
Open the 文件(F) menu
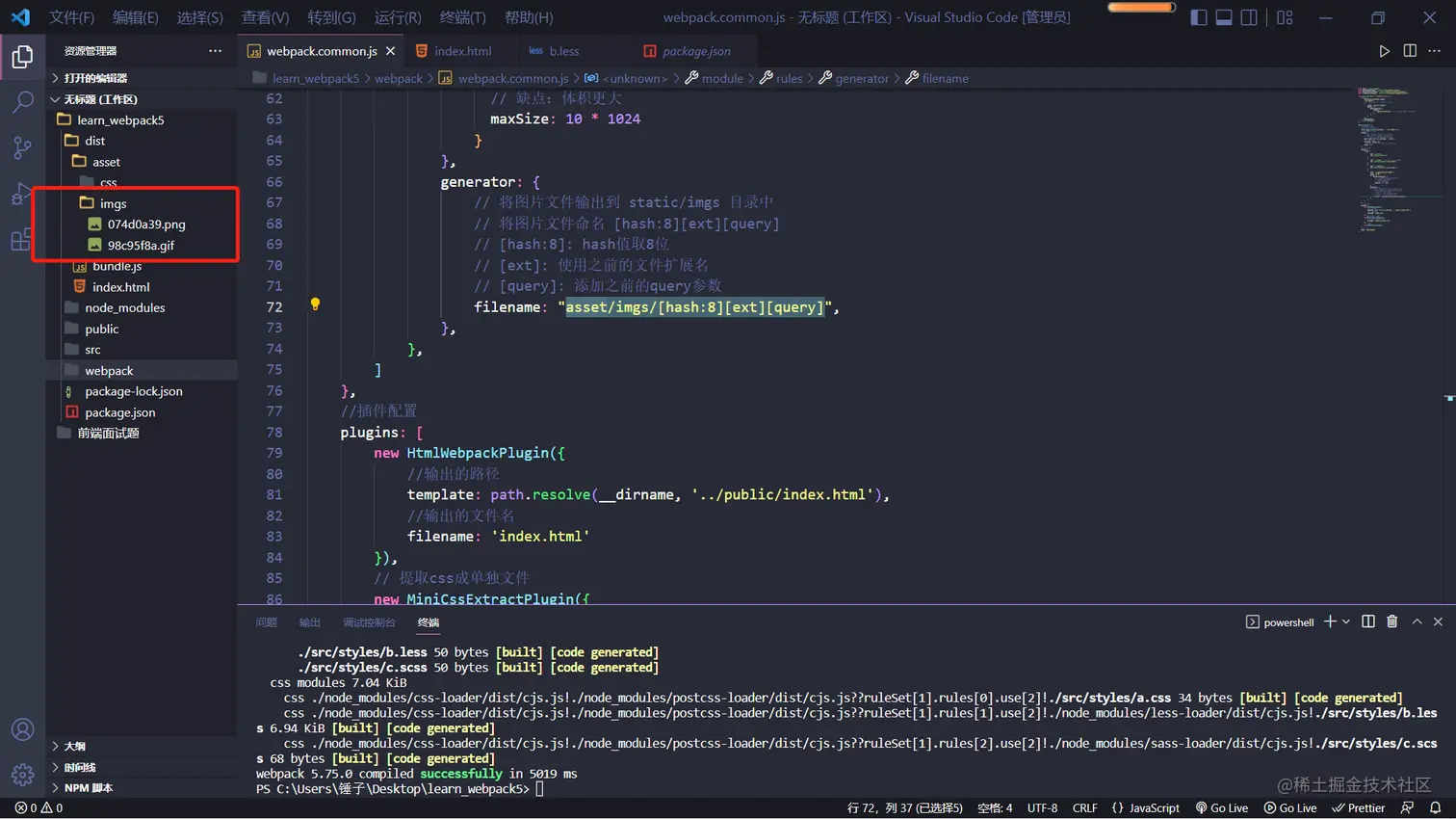71,17
